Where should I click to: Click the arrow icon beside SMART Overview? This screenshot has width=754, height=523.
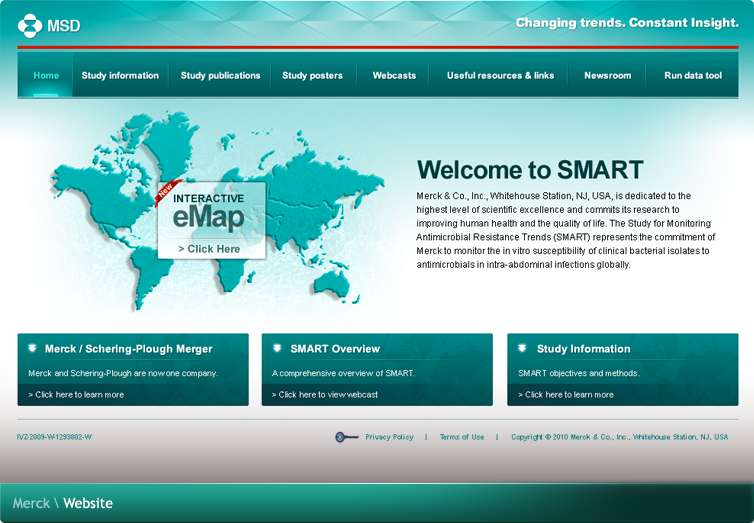(x=277, y=348)
